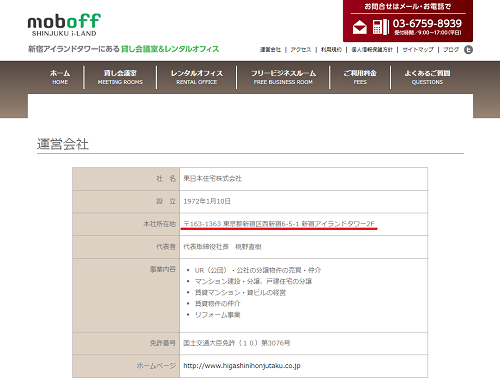This screenshot has height=382, width=500.
Task: Click the 運営会社 page heading
Action: (x=63, y=144)
